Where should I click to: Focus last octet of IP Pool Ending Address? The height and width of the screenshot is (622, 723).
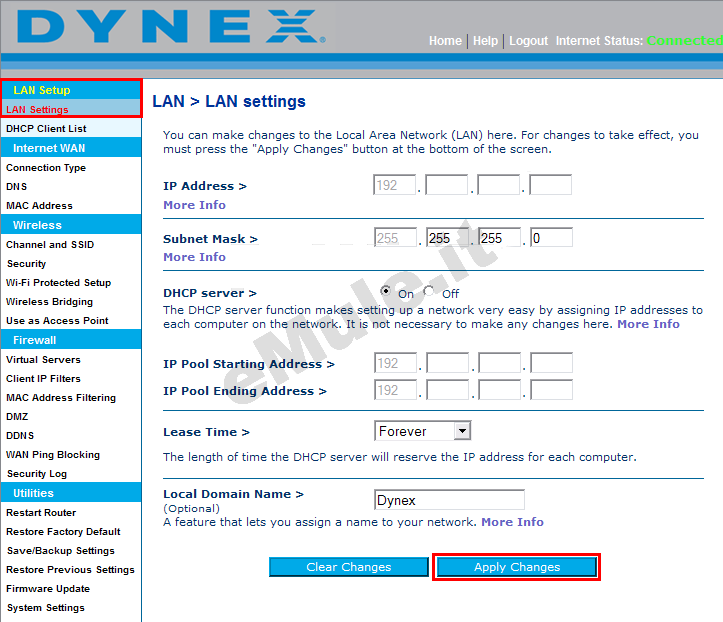point(551,390)
